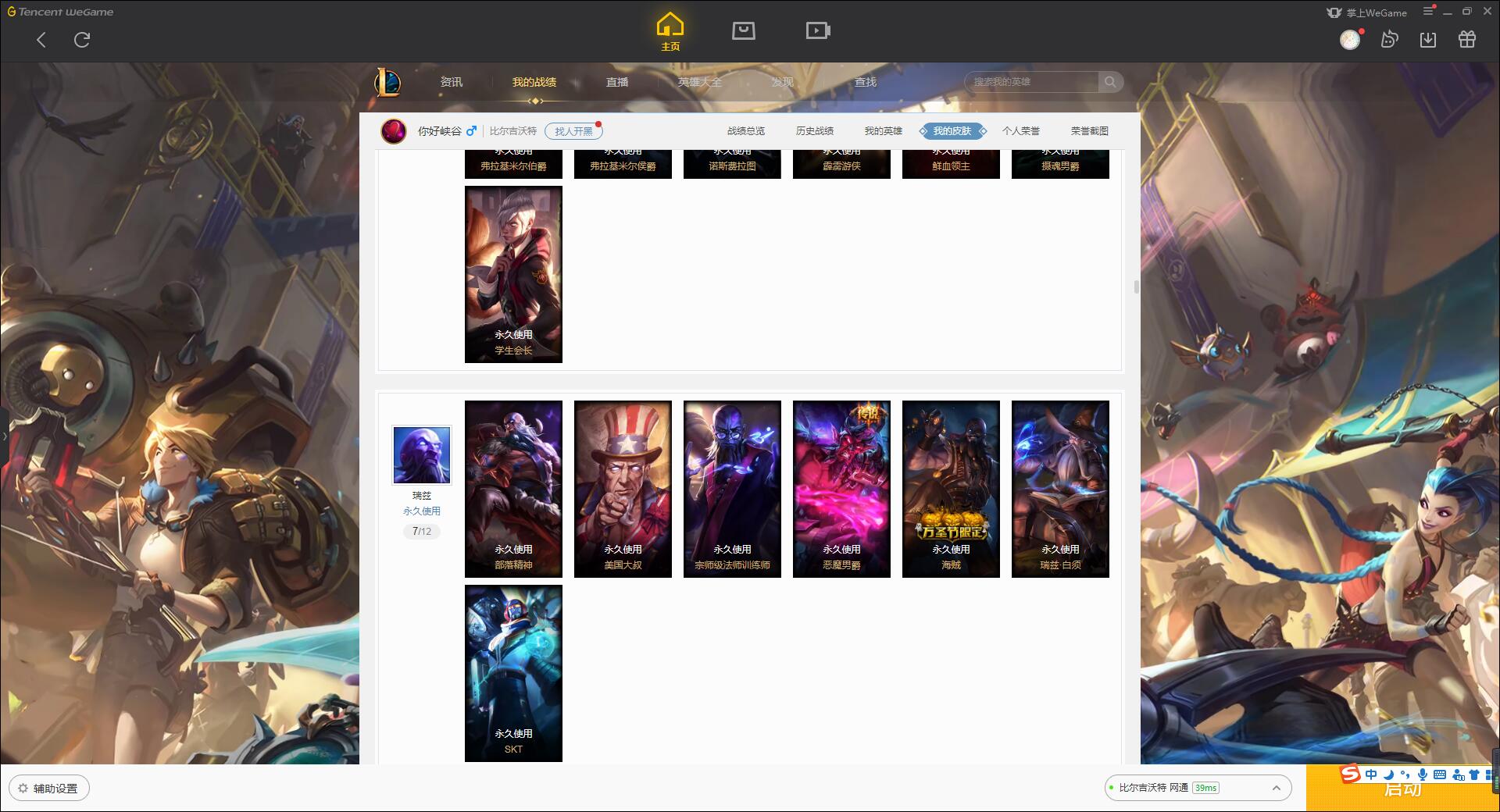Open the 主页 home tab

[x=670, y=32]
